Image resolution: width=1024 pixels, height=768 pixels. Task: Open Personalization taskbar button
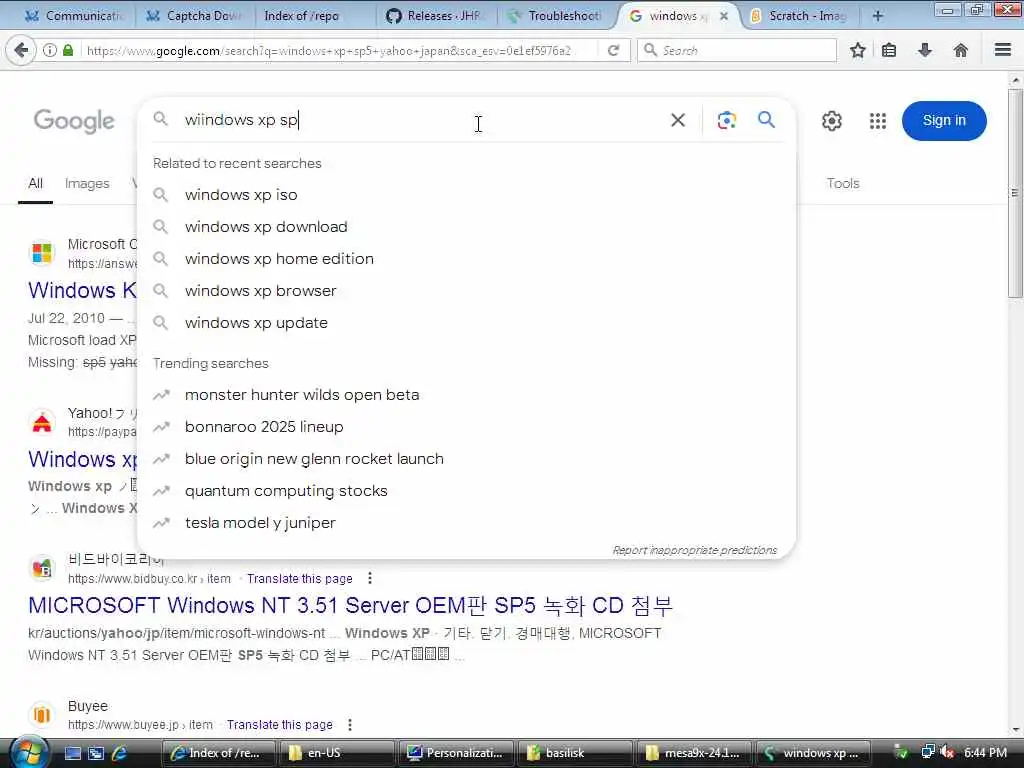coord(455,753)
